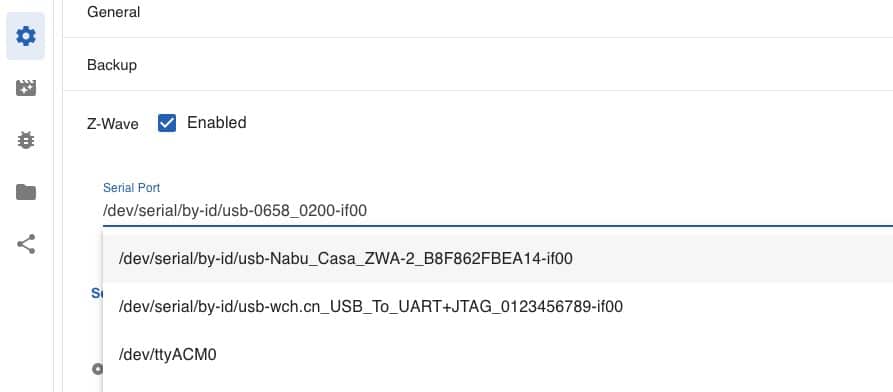Open Store using the folder sidebar icon
This screenshot has width=893, height=392.
(x=26, y=192)
